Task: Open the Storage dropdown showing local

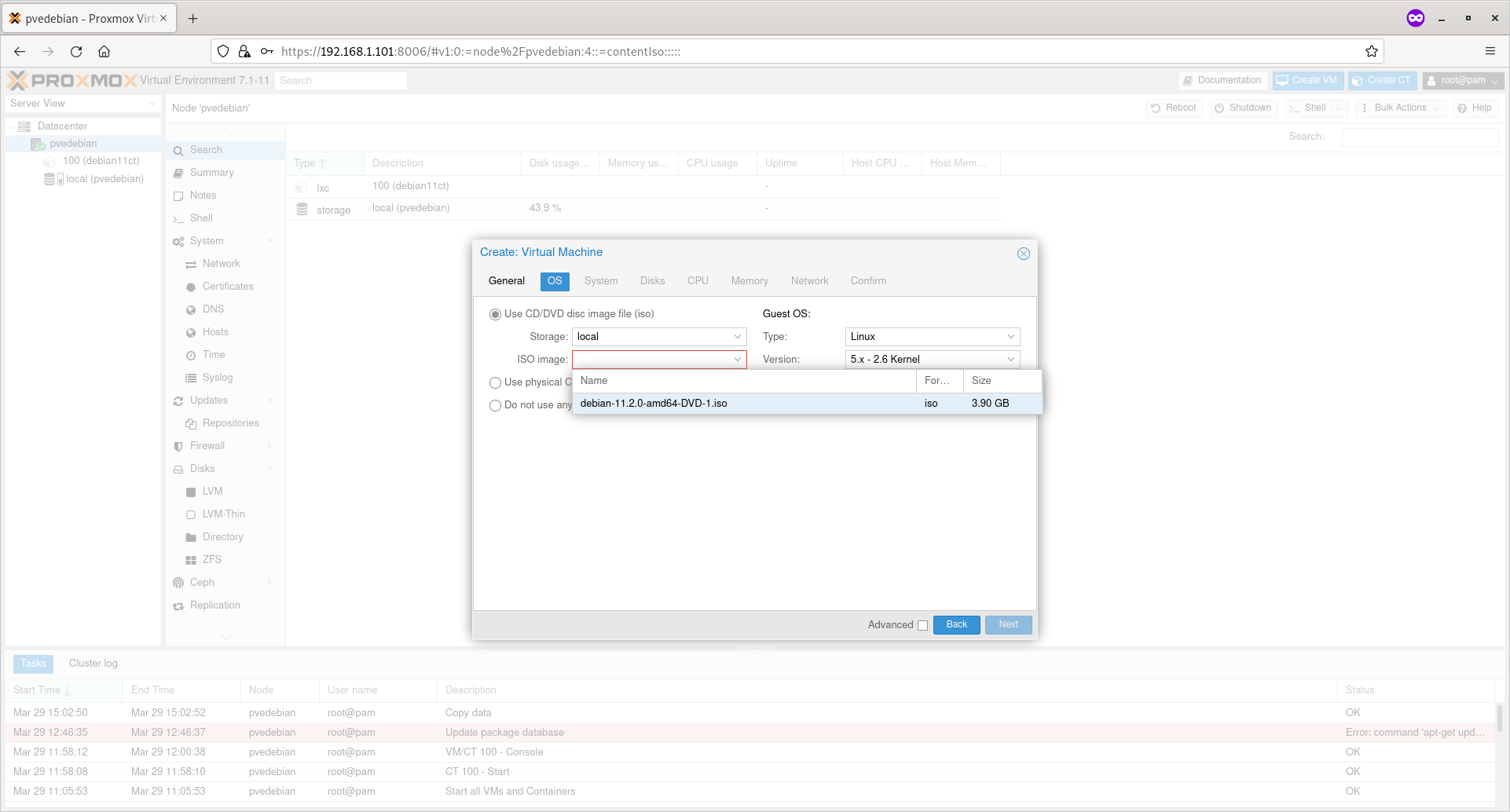Action: (x=658, y=337)
